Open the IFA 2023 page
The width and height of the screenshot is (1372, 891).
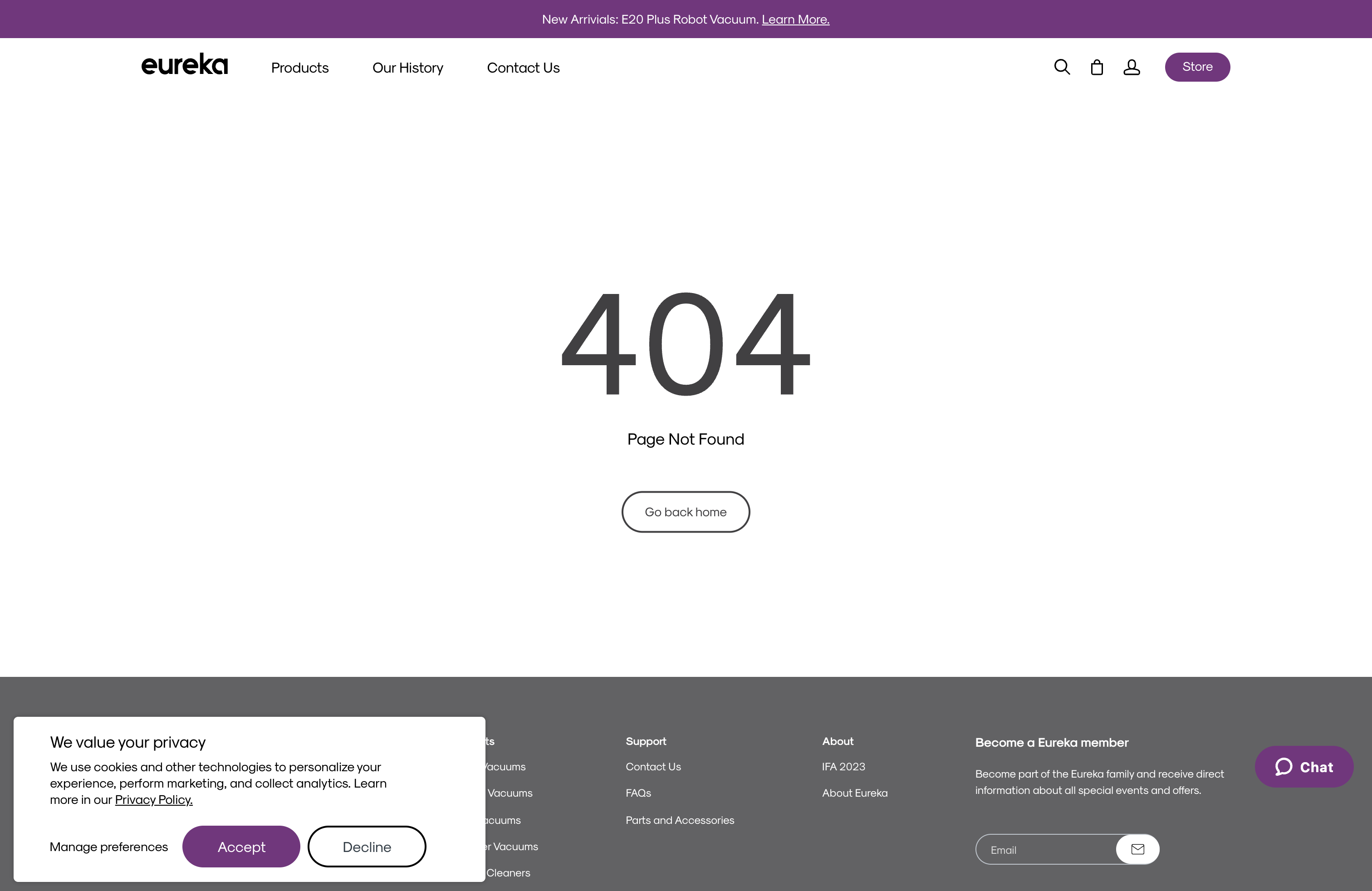(843, 767)
